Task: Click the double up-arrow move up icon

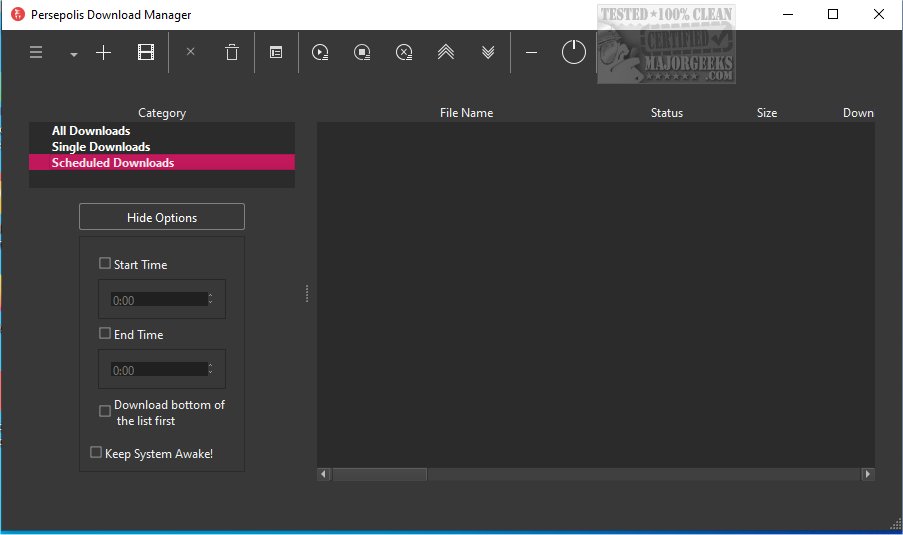Action: click(446, 53)
